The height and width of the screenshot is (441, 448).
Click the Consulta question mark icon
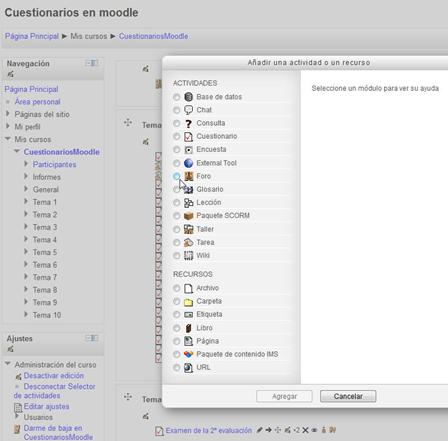(x=188, y=123)
